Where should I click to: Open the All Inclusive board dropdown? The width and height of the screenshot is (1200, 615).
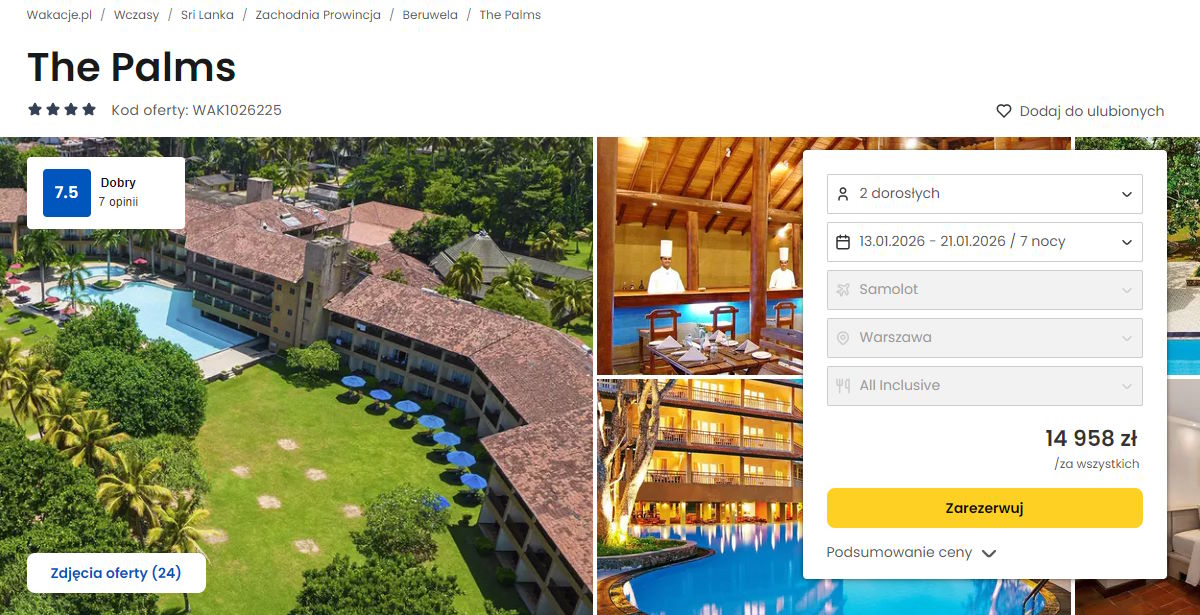pyautogui.click(x=985, y=385)
